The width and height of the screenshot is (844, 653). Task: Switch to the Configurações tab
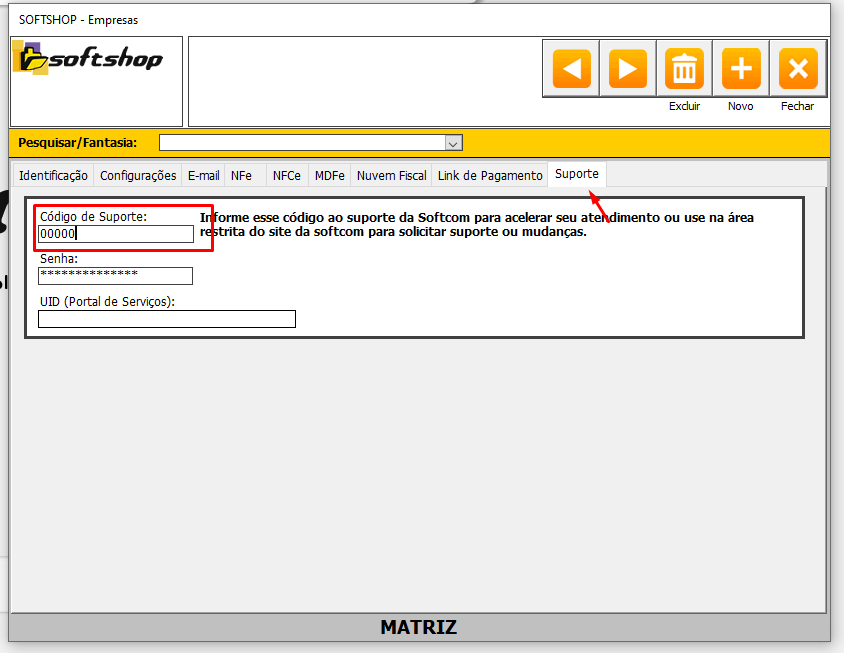coord(138,175)
